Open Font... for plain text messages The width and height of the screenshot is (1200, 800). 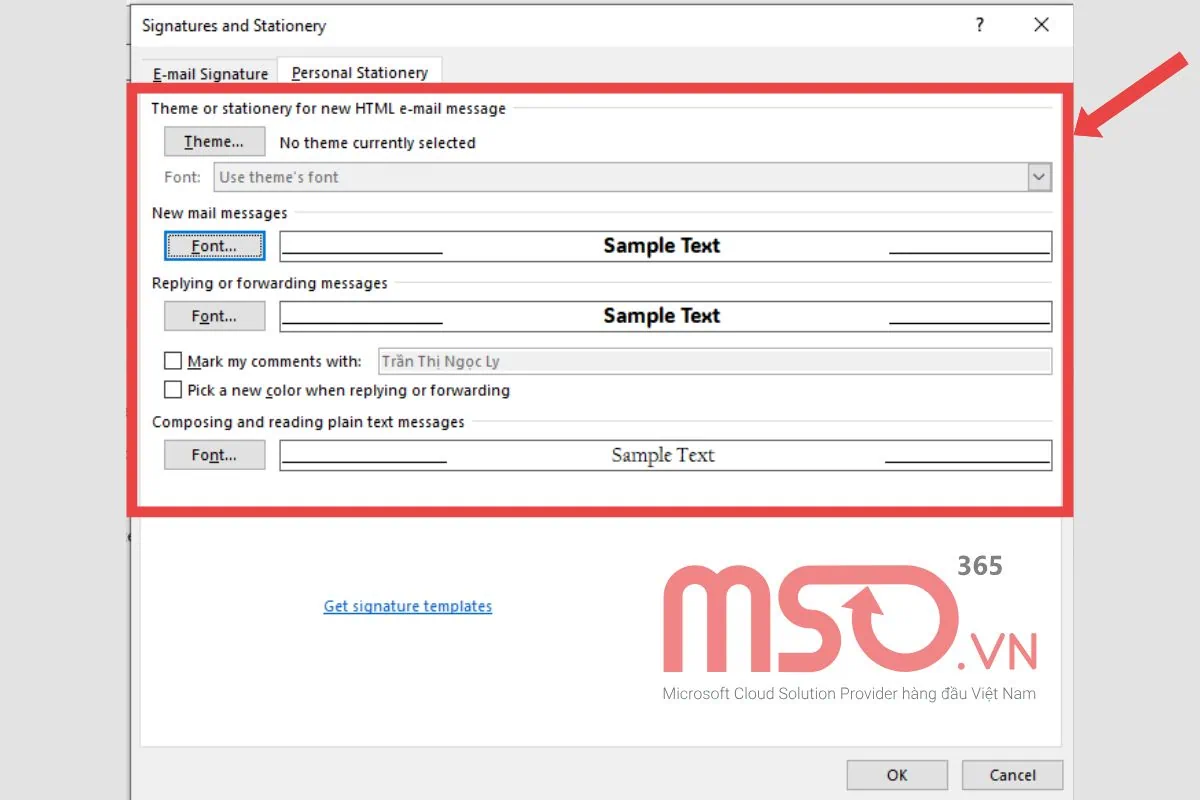click(x=214, y=455)
